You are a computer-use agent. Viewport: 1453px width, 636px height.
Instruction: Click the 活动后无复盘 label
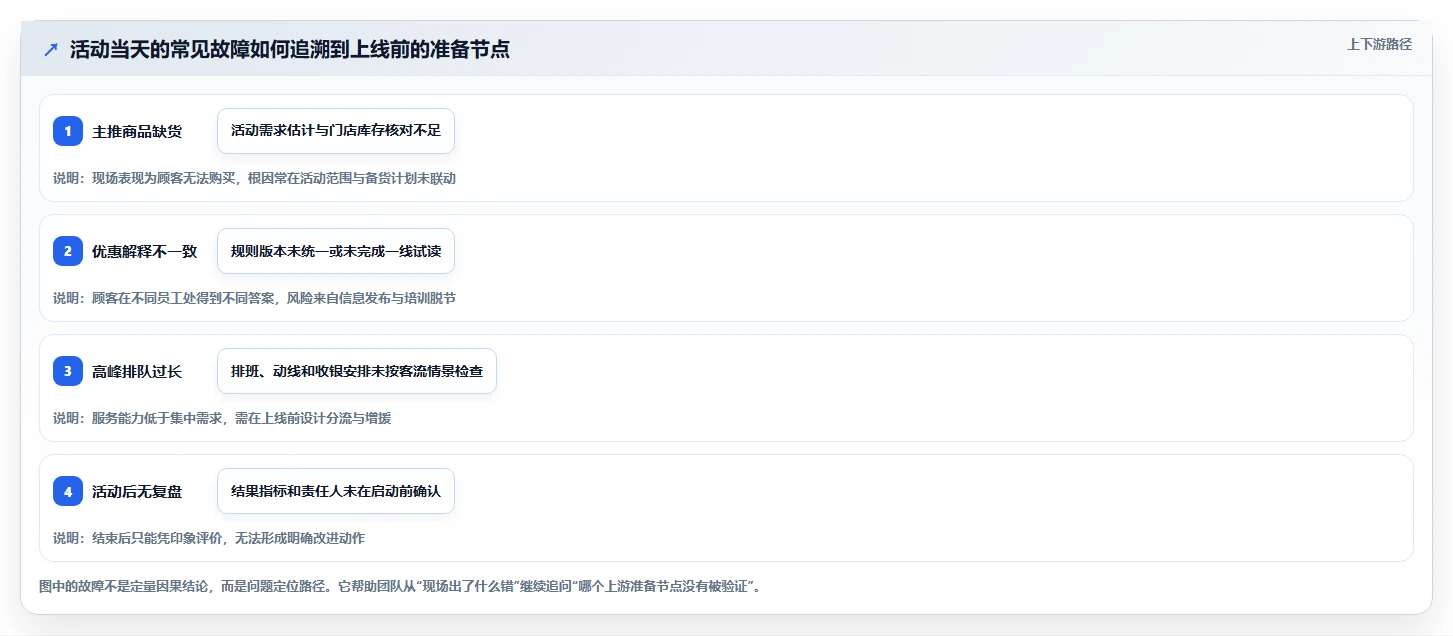(137, 491)
